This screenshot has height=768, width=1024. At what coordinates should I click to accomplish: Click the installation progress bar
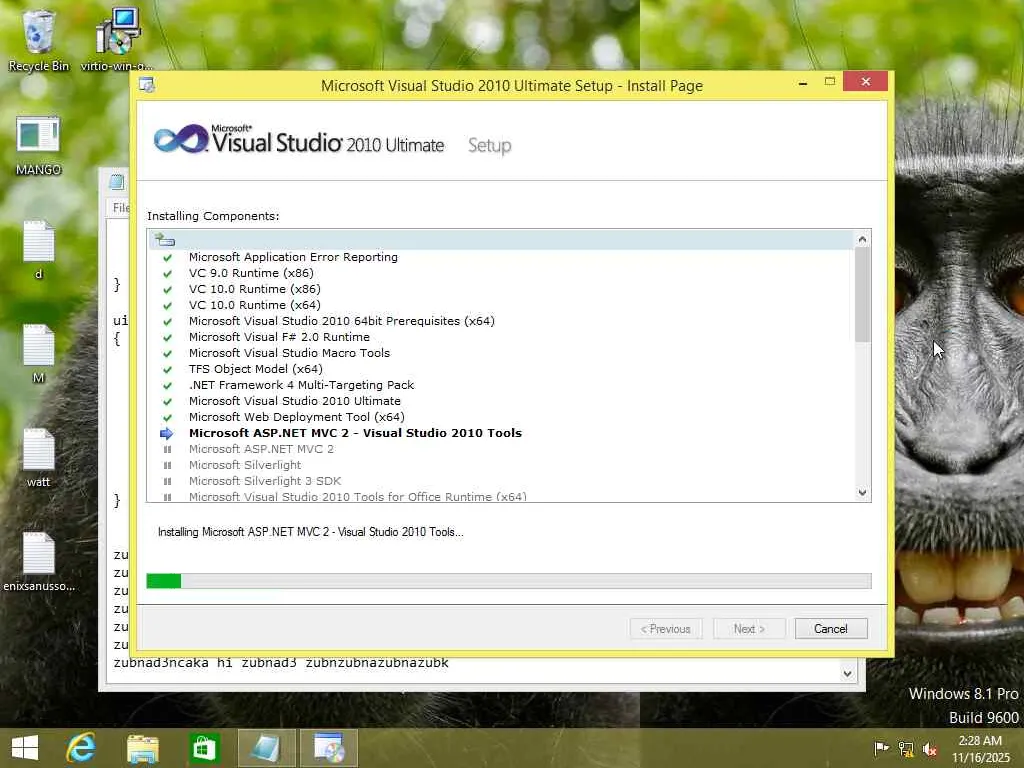click(x=509, y=581)
